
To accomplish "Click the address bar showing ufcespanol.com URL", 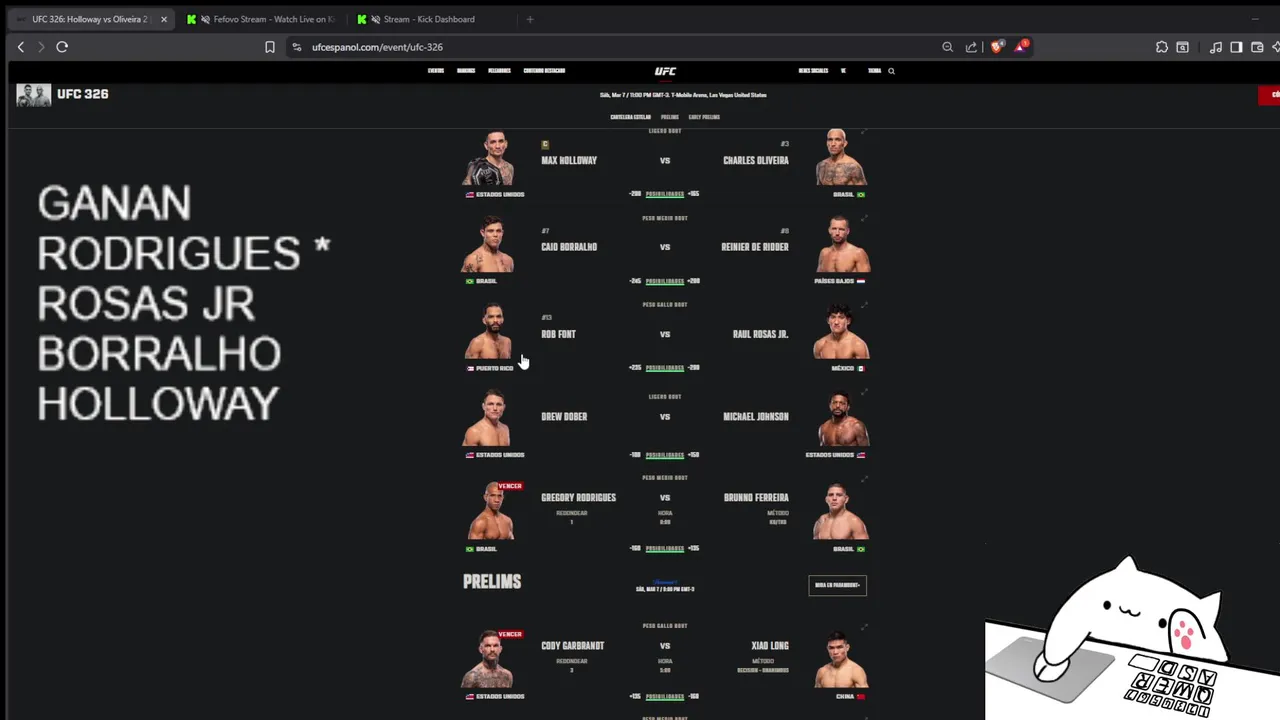I will 620,47.
